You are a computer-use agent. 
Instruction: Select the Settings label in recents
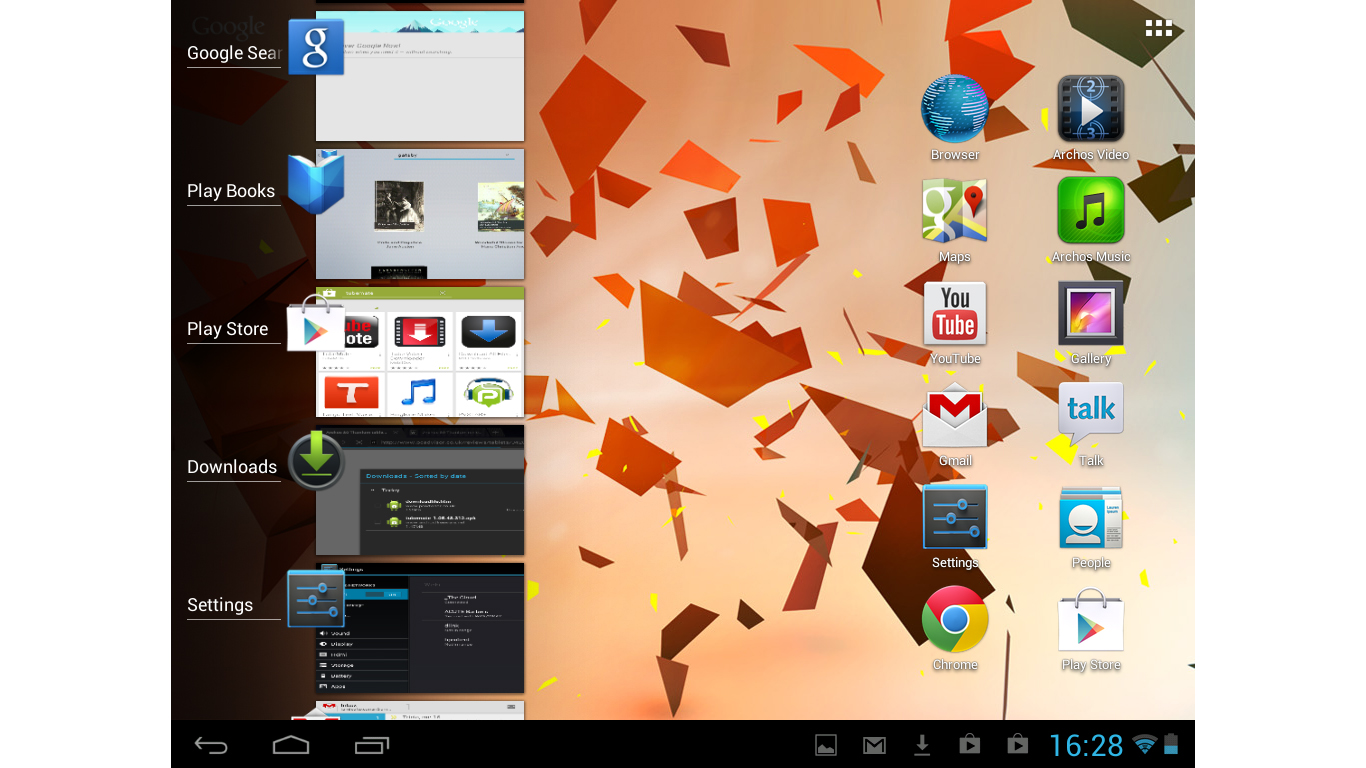tap(220, 605)
